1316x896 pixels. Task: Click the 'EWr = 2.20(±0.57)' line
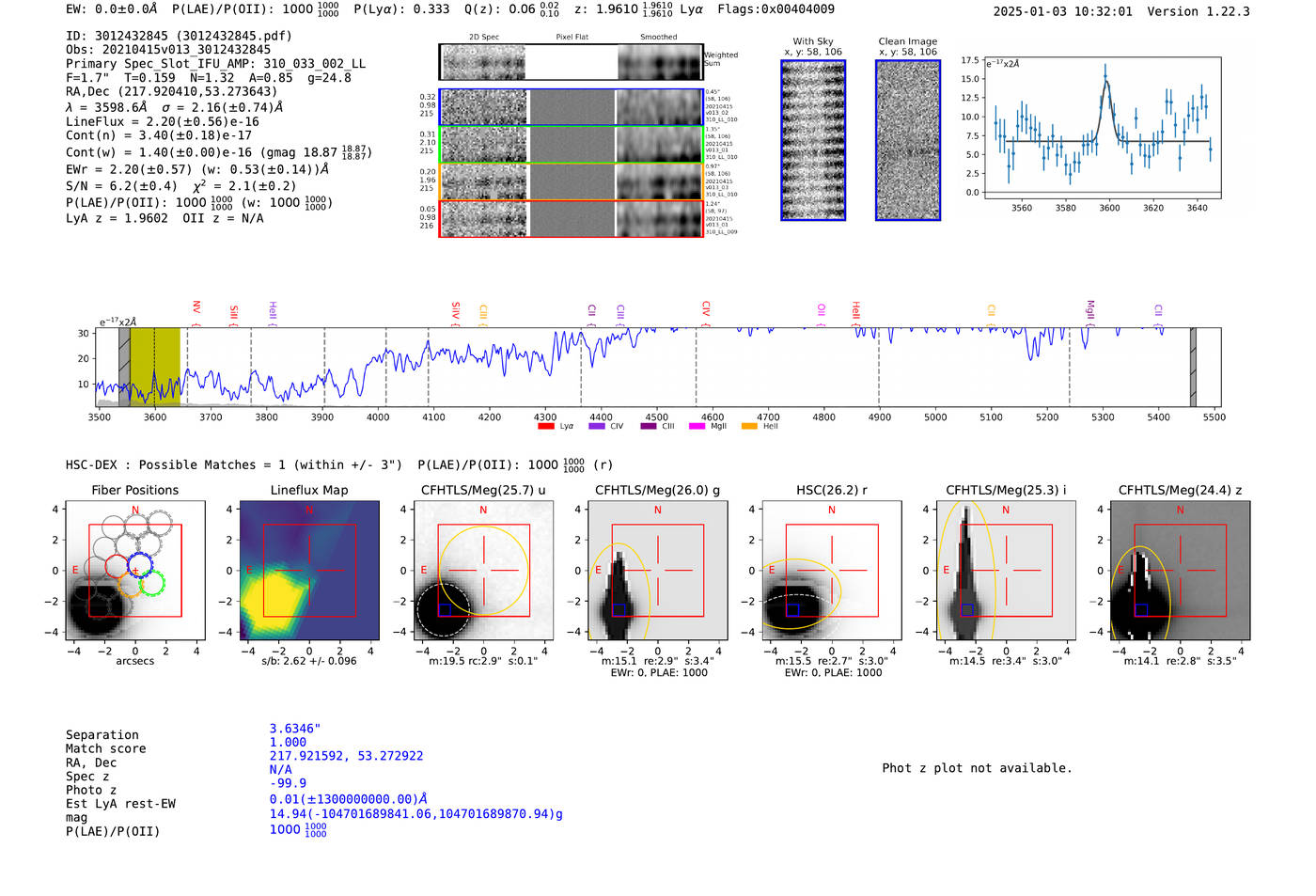tap(129, 169)
